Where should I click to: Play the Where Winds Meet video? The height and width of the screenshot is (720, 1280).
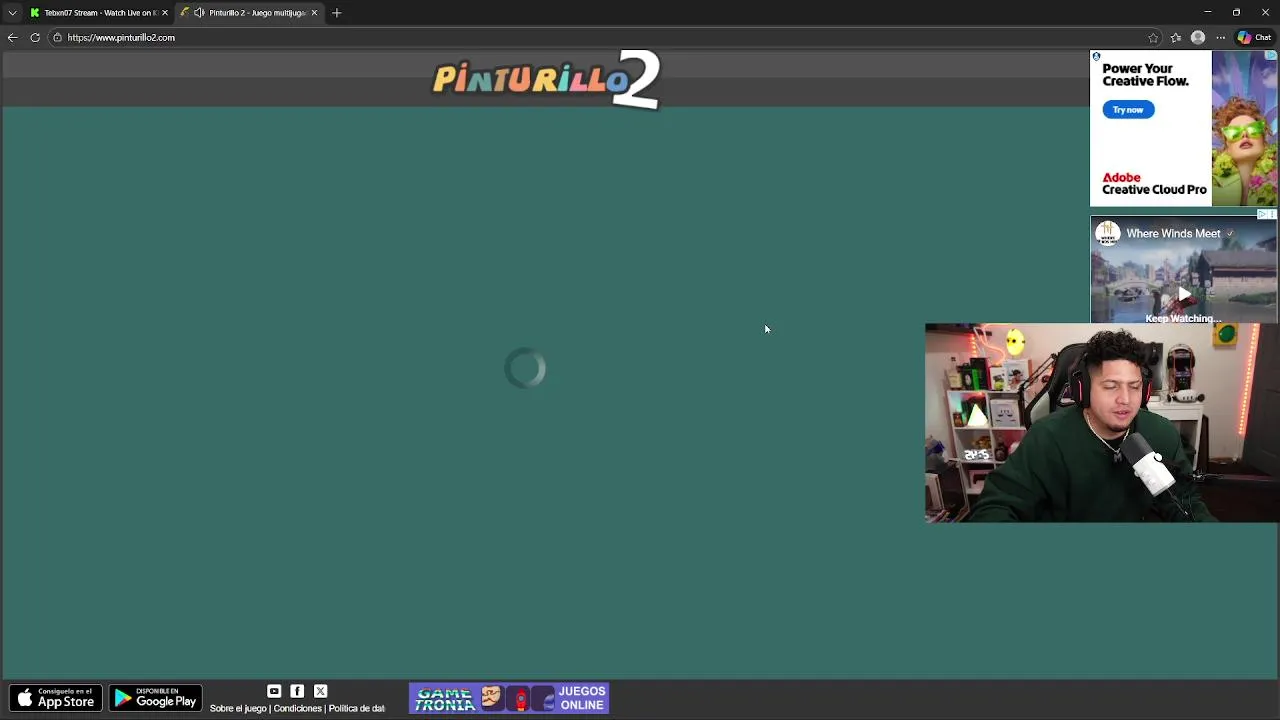[1184, 295]
